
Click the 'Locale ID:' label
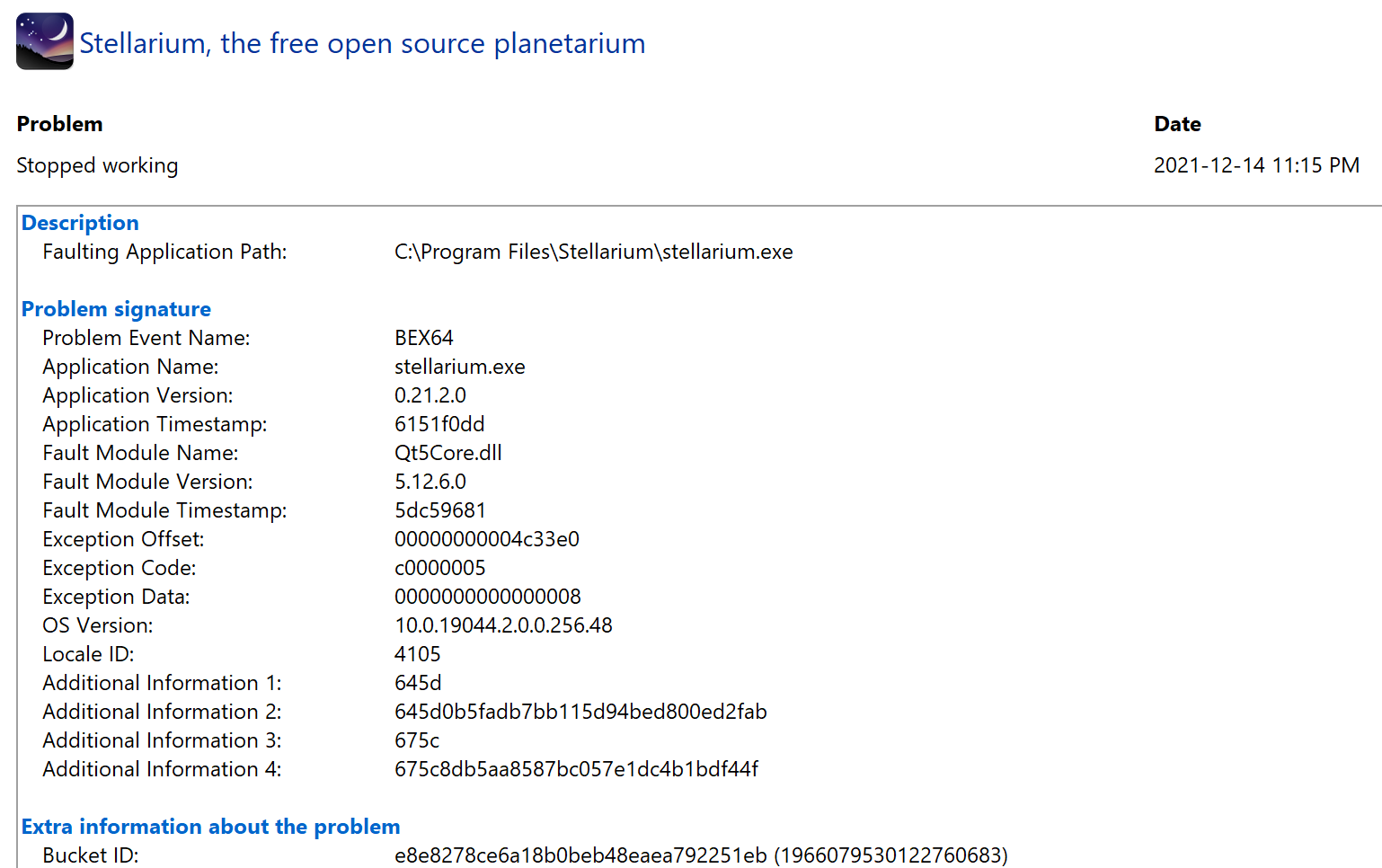[88, 654]
